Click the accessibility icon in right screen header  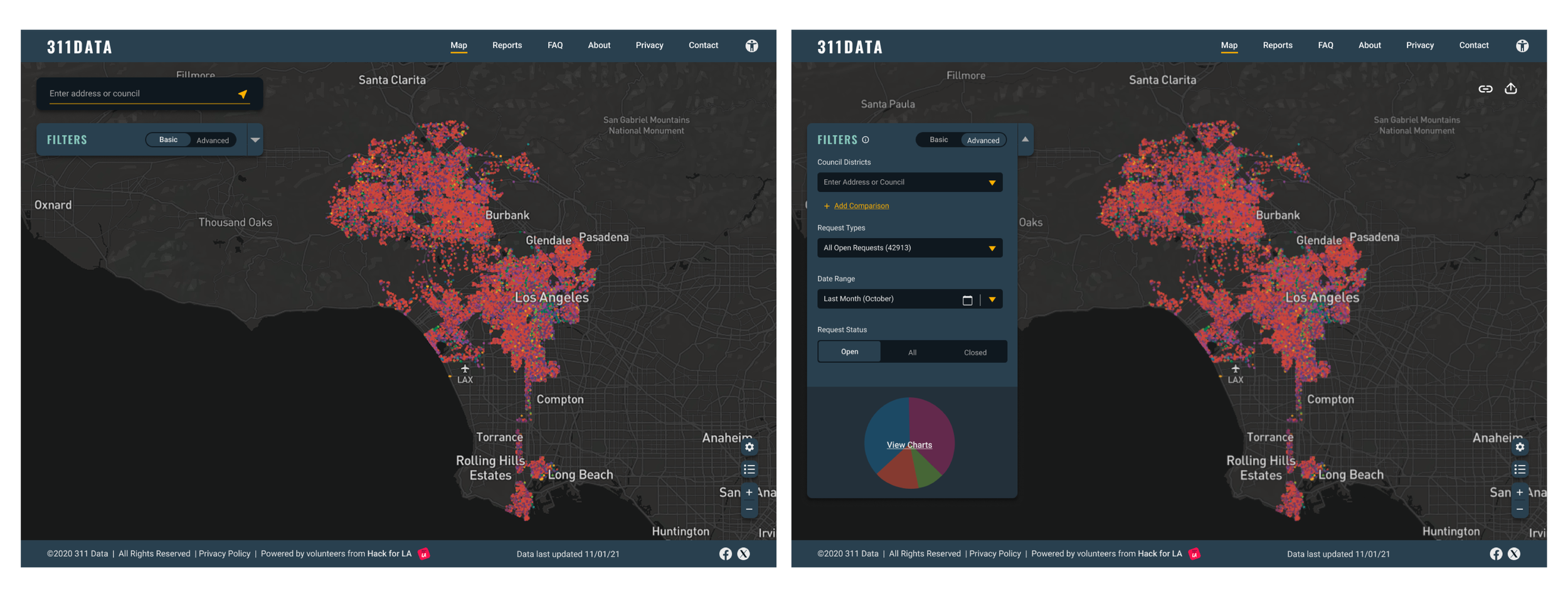pyautogui.click(x=1522, y=46)
